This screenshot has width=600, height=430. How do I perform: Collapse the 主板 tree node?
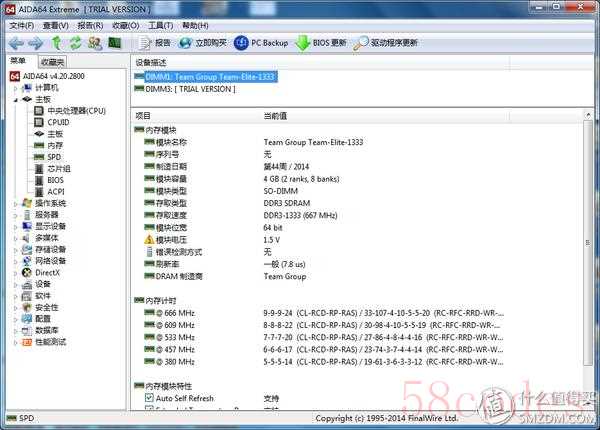(15, 100)
